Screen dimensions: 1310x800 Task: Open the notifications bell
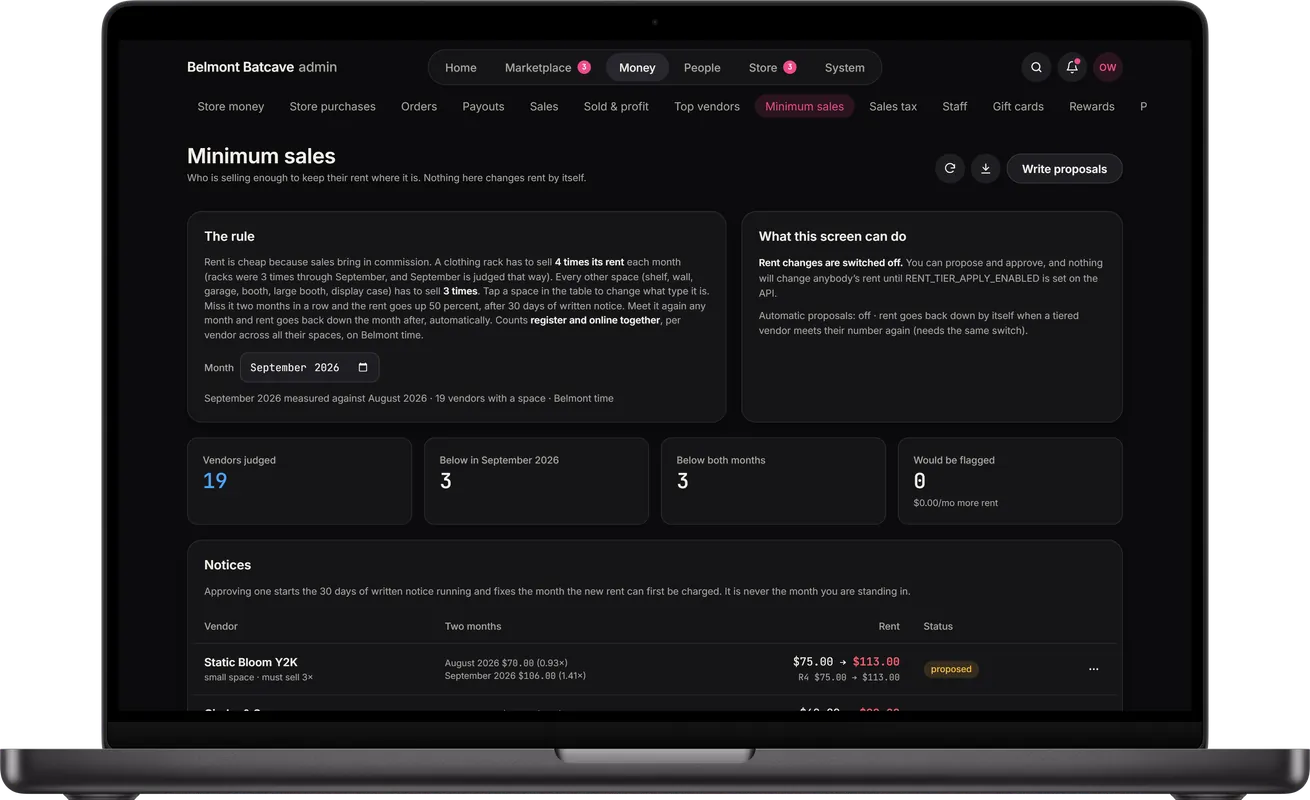(x=1072, y=68)
